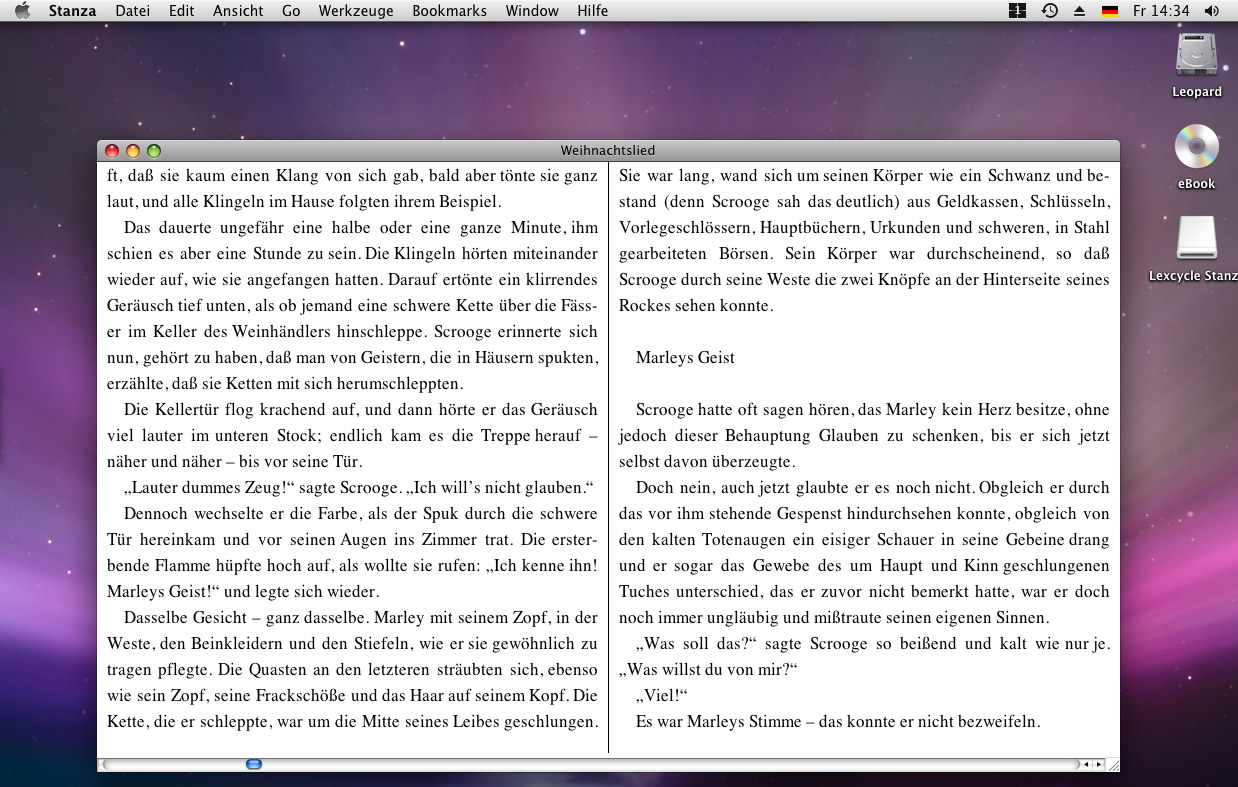Click the words "Rockes sehen konnte."

pos(696,305)
